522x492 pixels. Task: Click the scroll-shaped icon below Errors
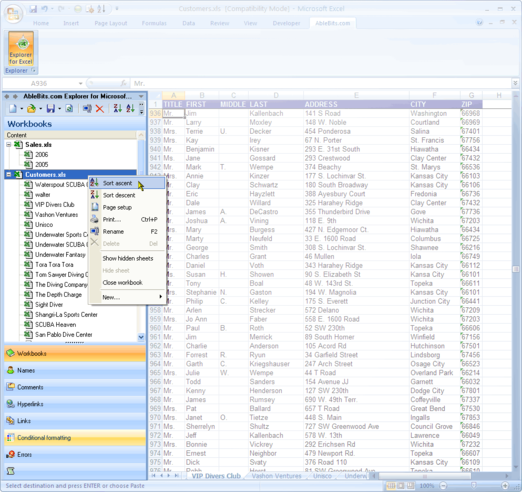click(11, 471)
